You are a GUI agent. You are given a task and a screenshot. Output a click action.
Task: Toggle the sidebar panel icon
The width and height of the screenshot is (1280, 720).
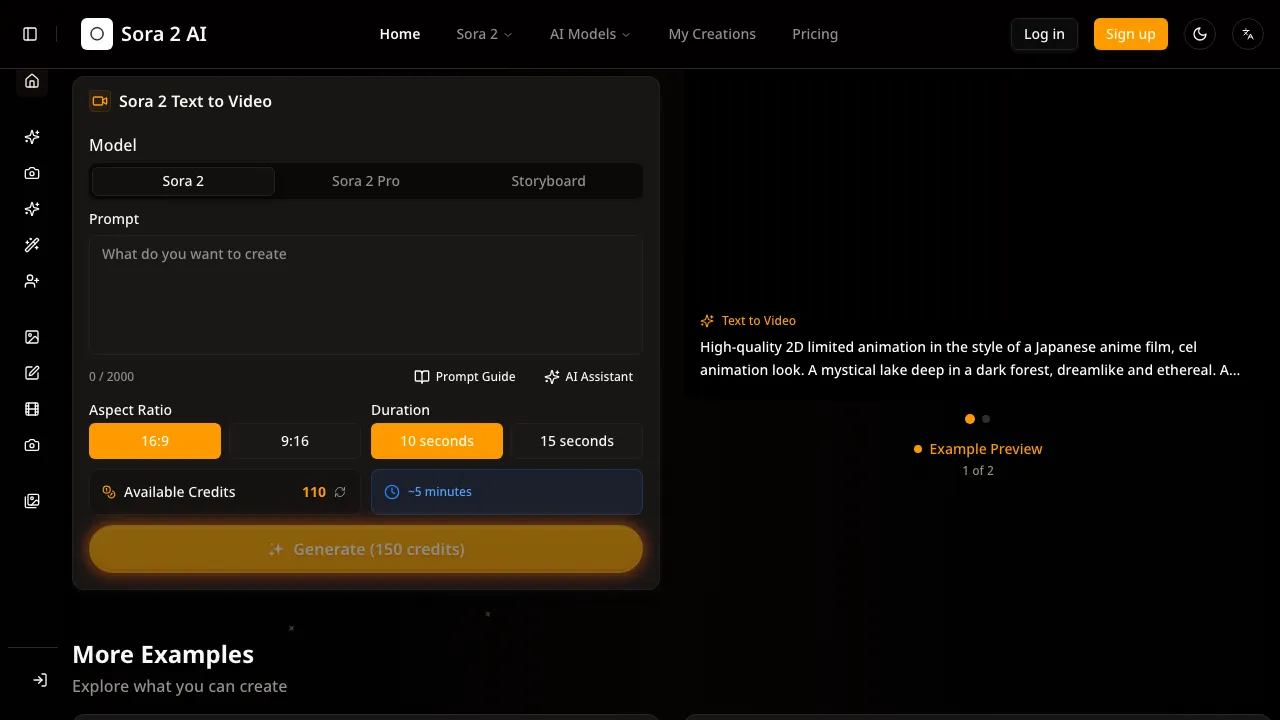click(30, 34)
